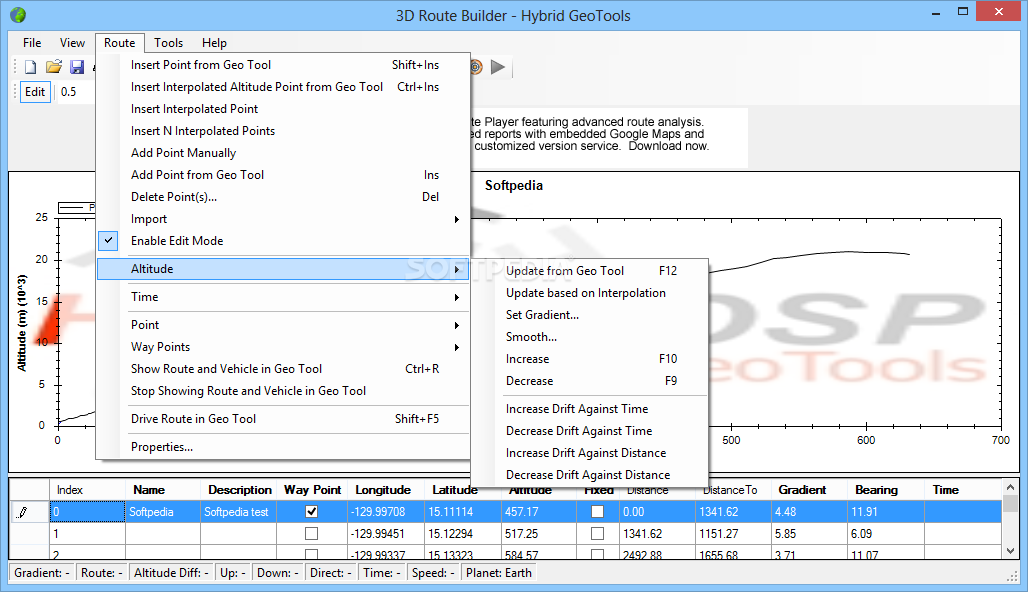Viewport: 1028px width, 592px height.
Task: Toggle the Enable Edit Mode checkmark
Action: pos(109,241)
